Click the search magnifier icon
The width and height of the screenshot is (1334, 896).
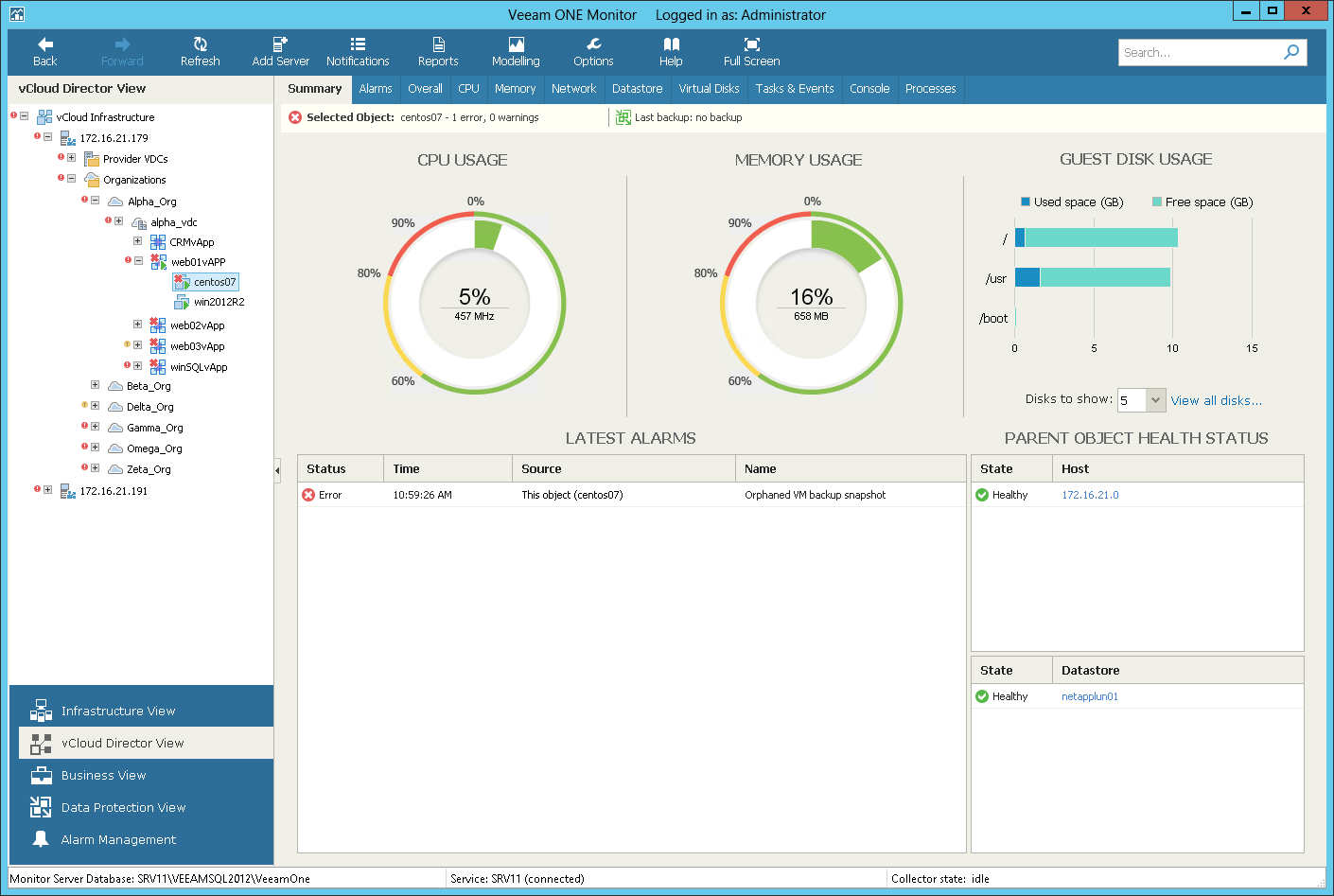1291,52
